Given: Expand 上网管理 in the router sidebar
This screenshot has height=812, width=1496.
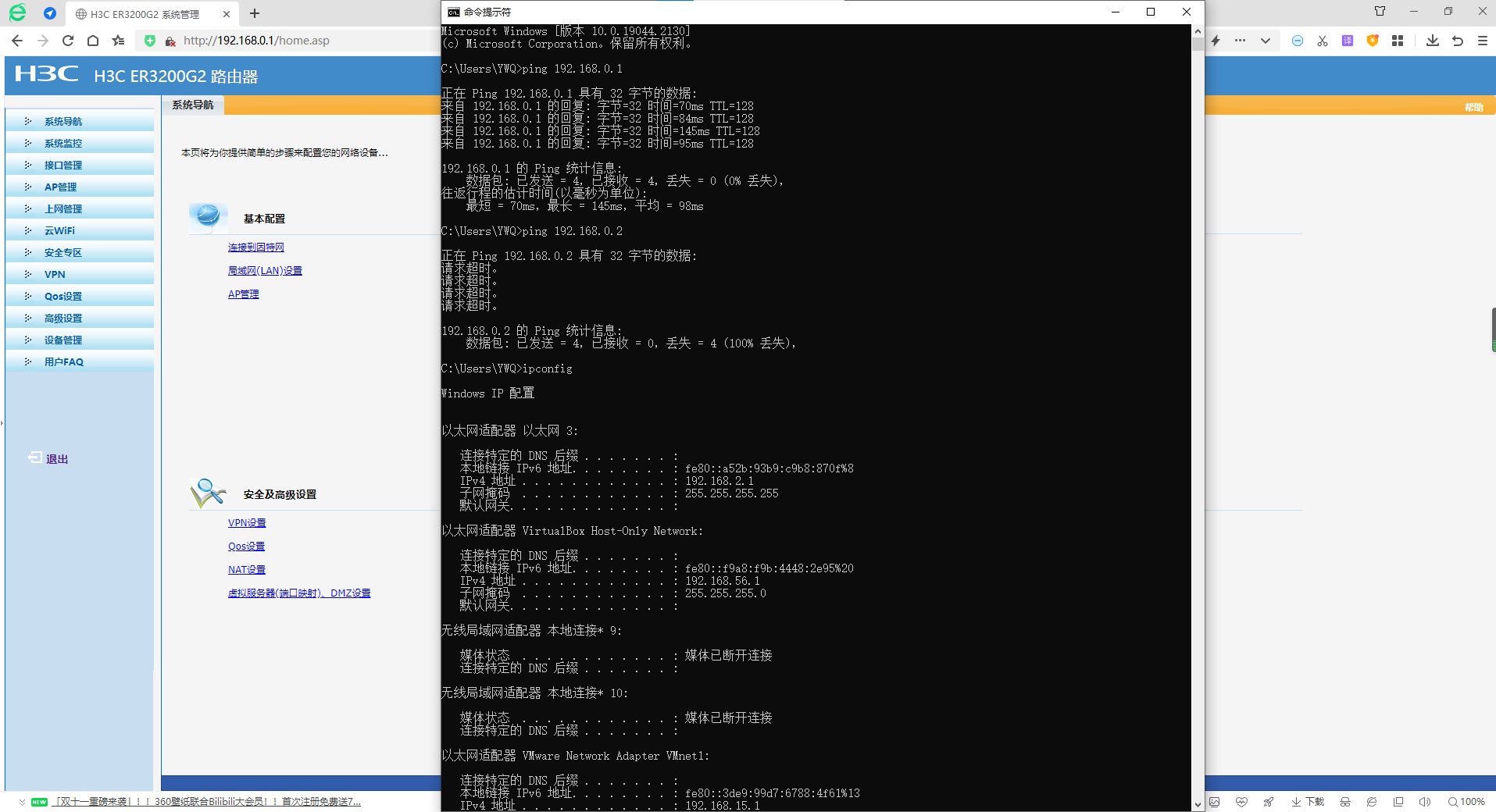Looking at the screenshot, I should point(80,208).
